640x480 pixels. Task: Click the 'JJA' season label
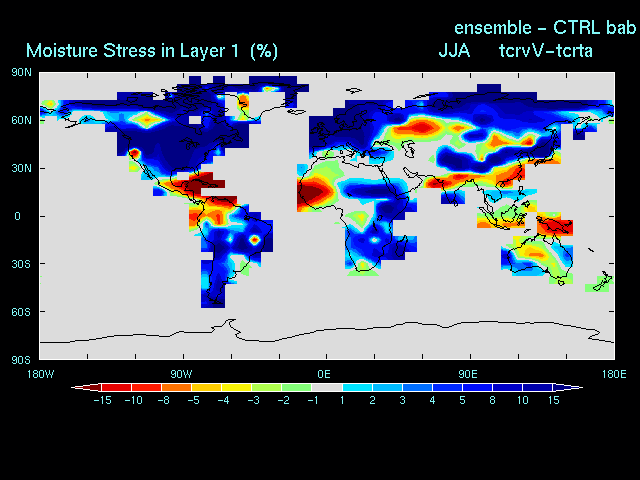tap(454, 51)
